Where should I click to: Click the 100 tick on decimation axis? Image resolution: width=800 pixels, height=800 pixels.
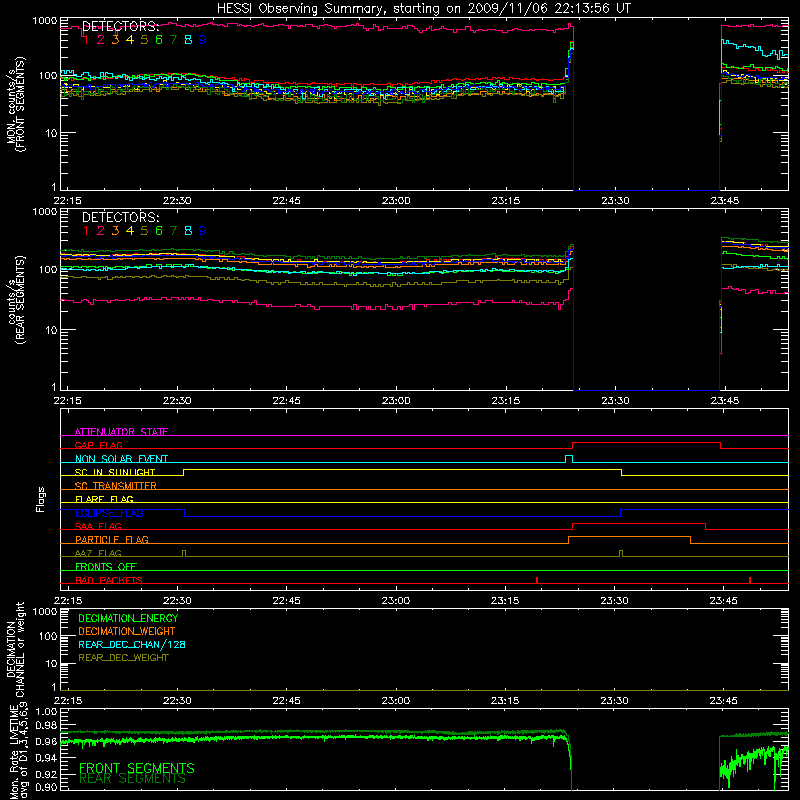tap(48, 636)
